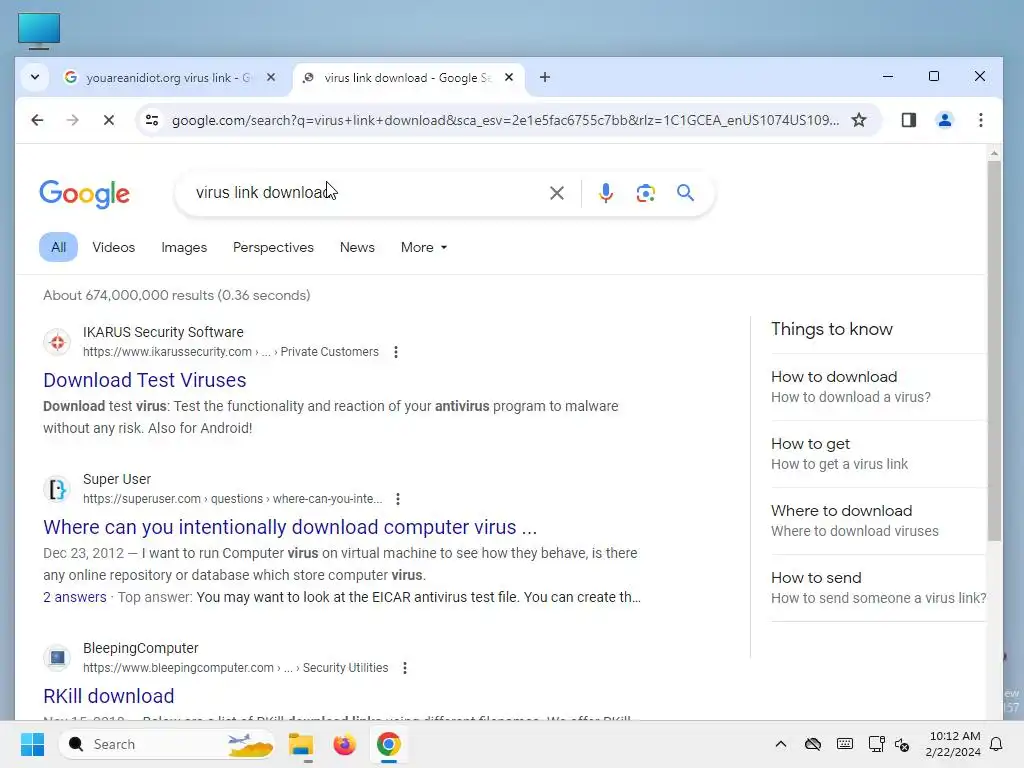Expand How to download a virus
Viewport: 1024px width, 768px height.
(878, 387)
